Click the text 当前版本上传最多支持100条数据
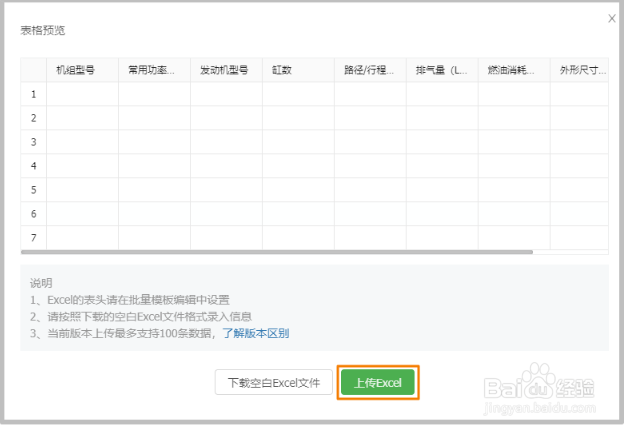The image size is (631, 430). click(x=129, y=333)
